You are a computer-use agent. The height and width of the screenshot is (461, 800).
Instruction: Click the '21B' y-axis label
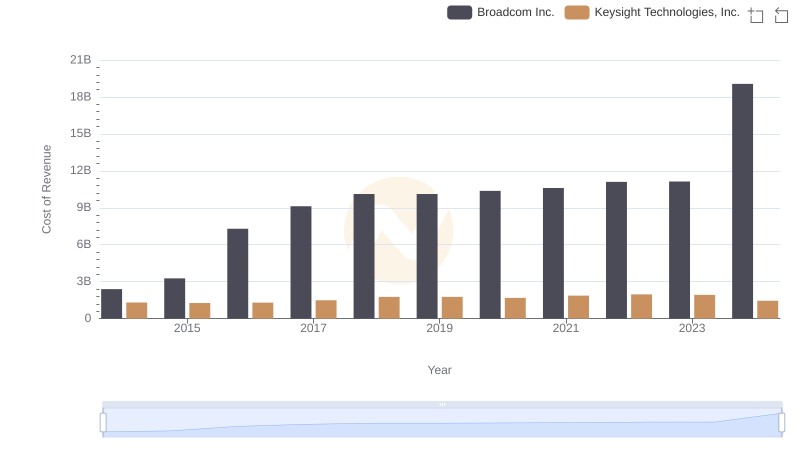pyautogui.click(x=81, y=60)
